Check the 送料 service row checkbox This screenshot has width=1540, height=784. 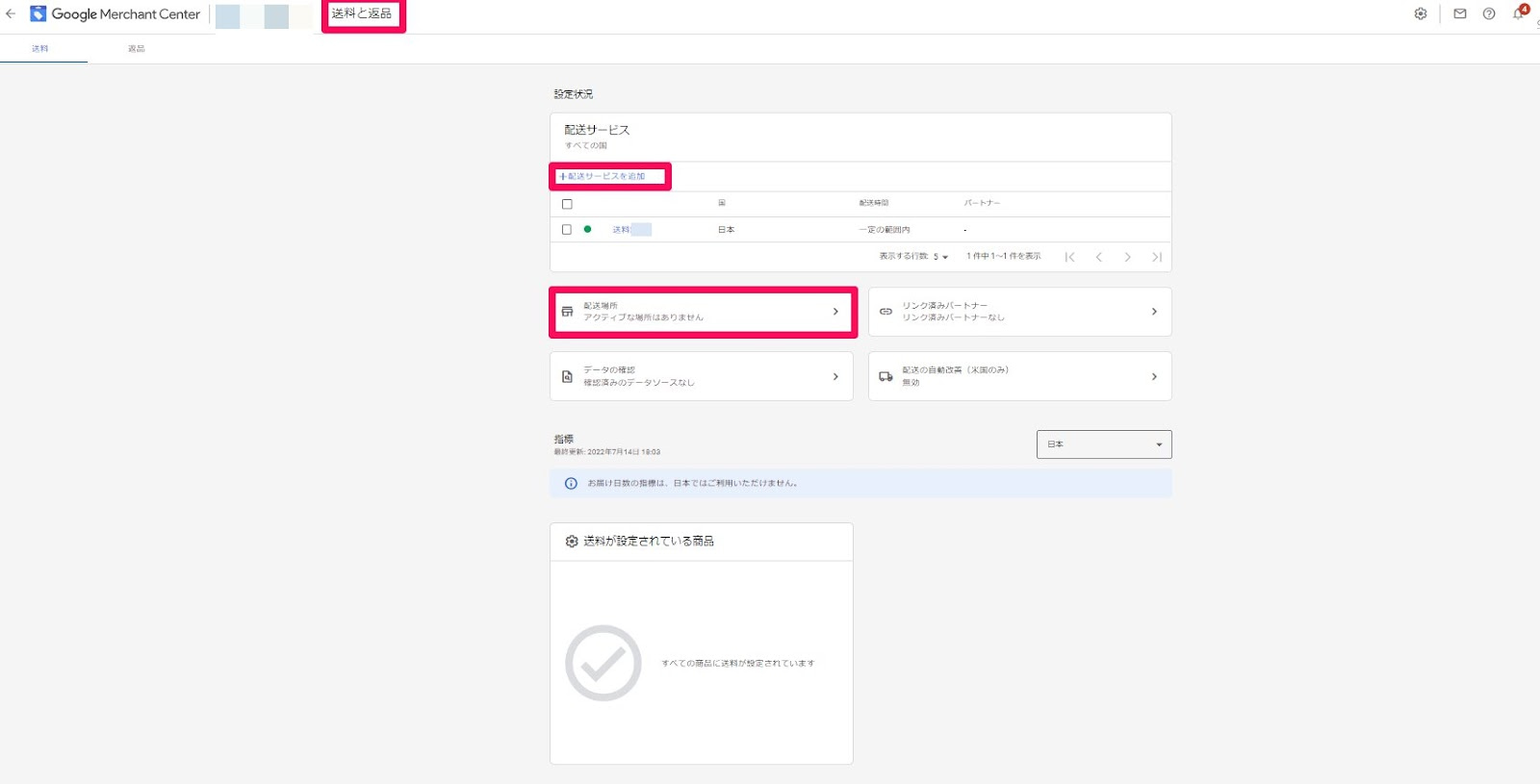(x=567, y=230)
